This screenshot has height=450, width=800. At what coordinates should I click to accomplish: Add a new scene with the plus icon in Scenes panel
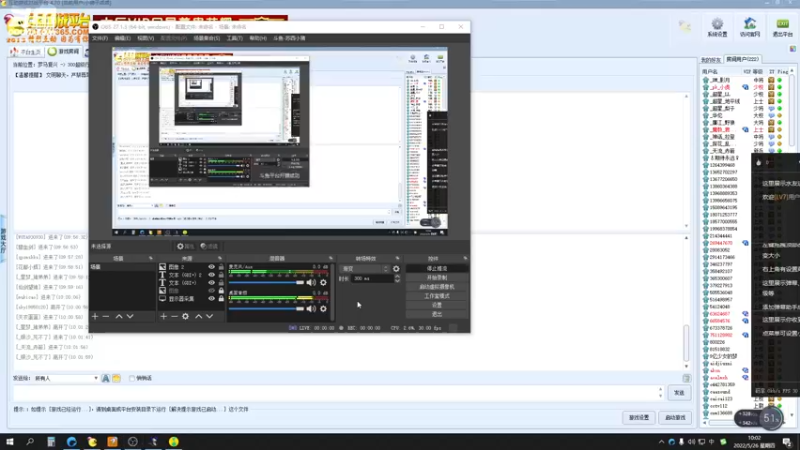(95, 316)
